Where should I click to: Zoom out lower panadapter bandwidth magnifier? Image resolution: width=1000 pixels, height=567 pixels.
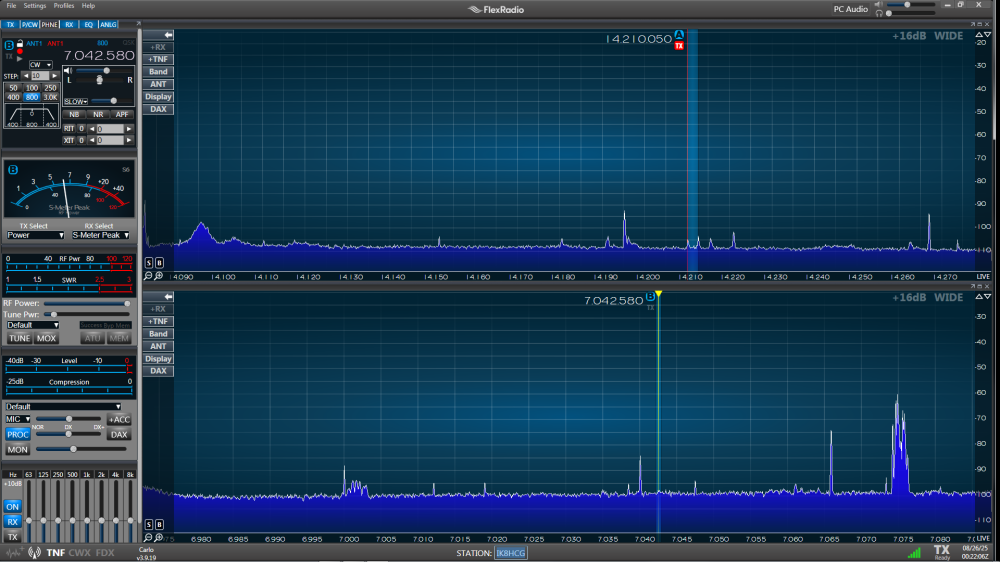[148, 538]
